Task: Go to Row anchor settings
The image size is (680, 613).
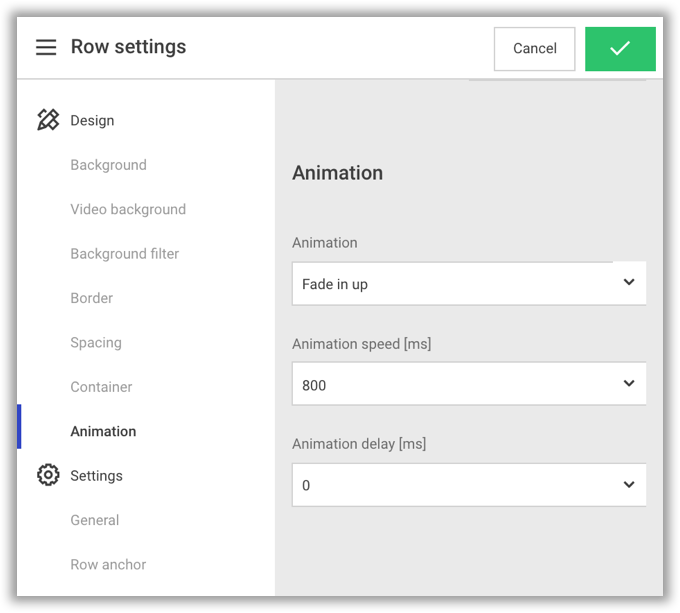Action: coord(108,564)
